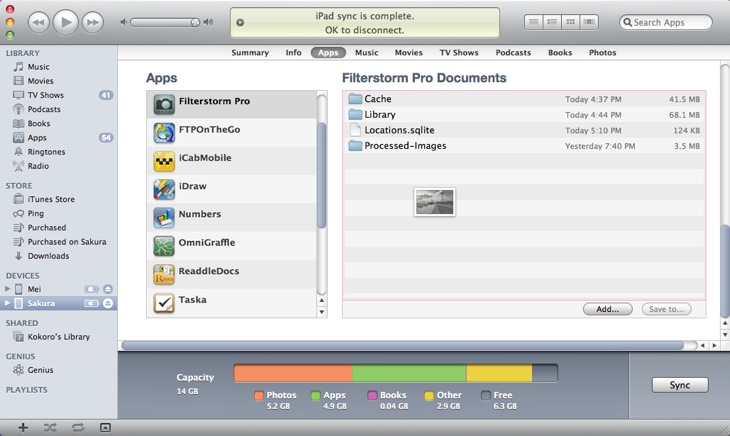The image size is (730, 436).
Task: Toggle shuffle playback
Action: click(50, 427)
